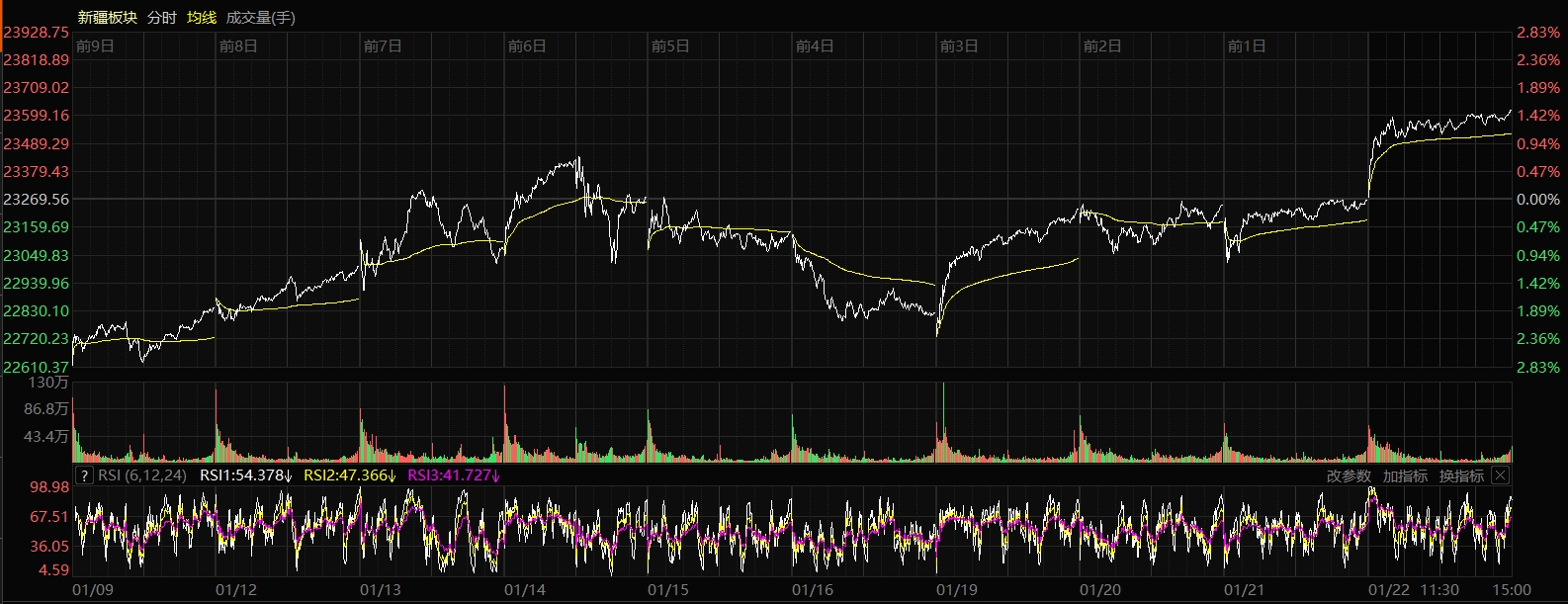
Task: Click the RSI help question mark icon
Action: click(84, 475)
